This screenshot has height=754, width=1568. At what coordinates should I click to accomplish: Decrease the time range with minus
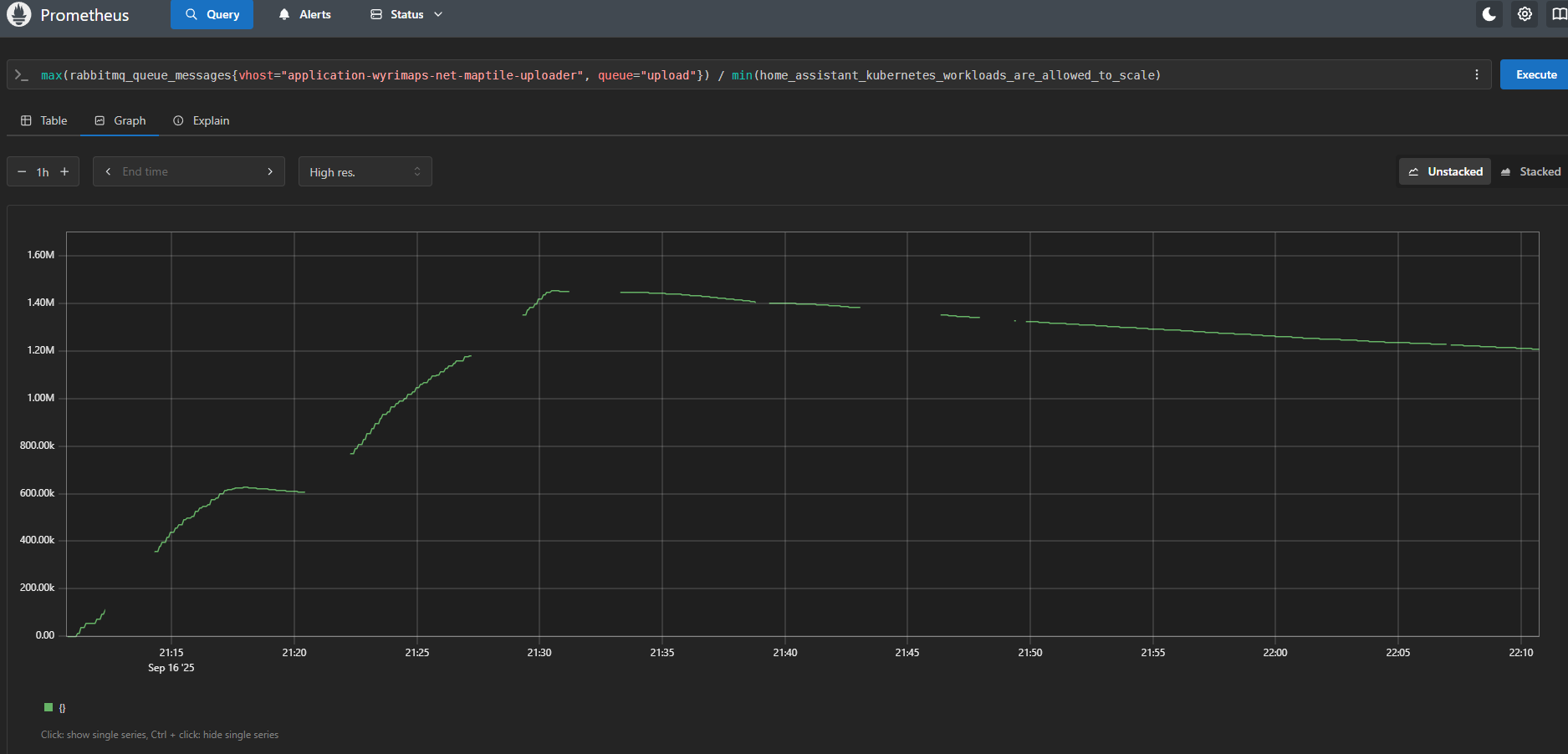22,171
